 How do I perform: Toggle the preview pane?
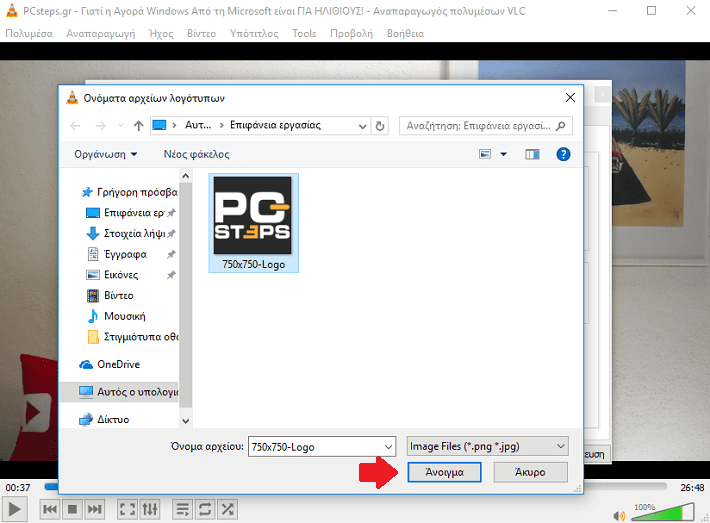[x=532, y=154]
